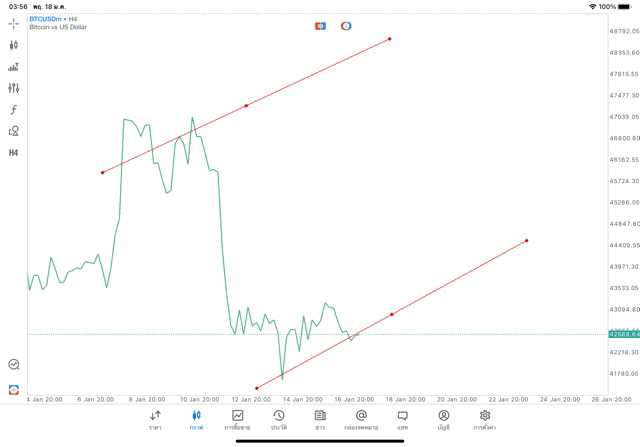
Task: Toggle the red-blue one-click trading panel
Action: [x=320, y=26]
